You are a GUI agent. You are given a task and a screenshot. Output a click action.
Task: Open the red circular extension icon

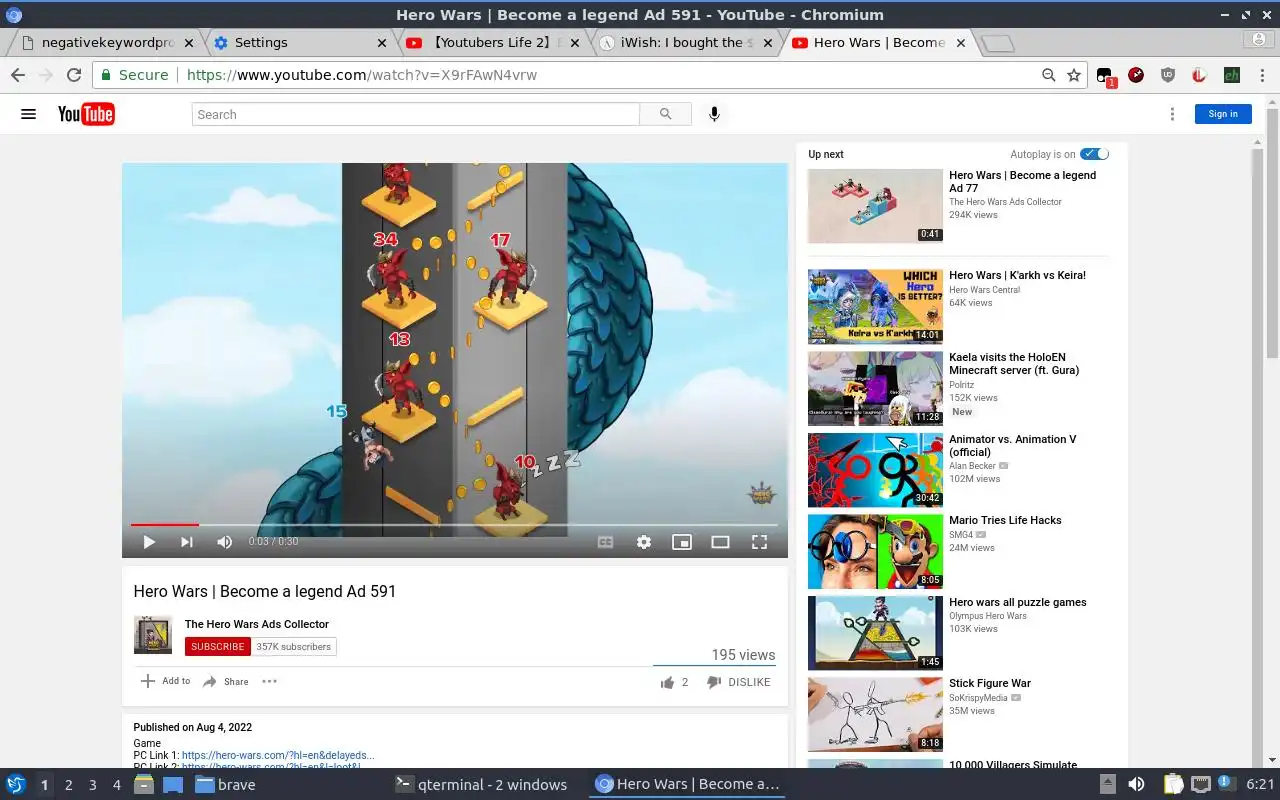1136,75
